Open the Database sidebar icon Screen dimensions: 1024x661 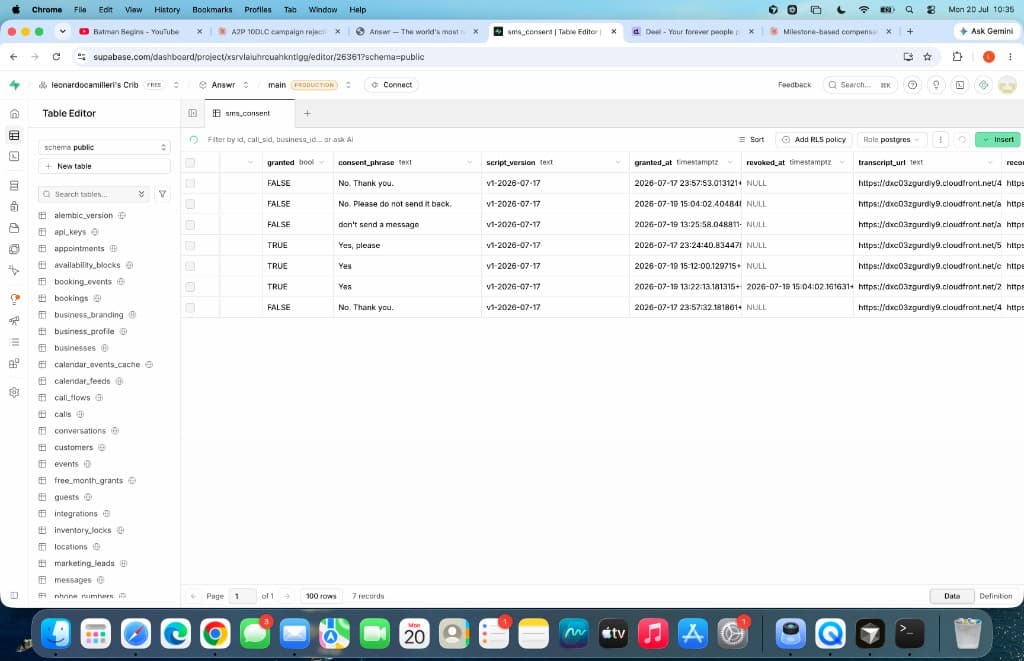pos(14,185)
